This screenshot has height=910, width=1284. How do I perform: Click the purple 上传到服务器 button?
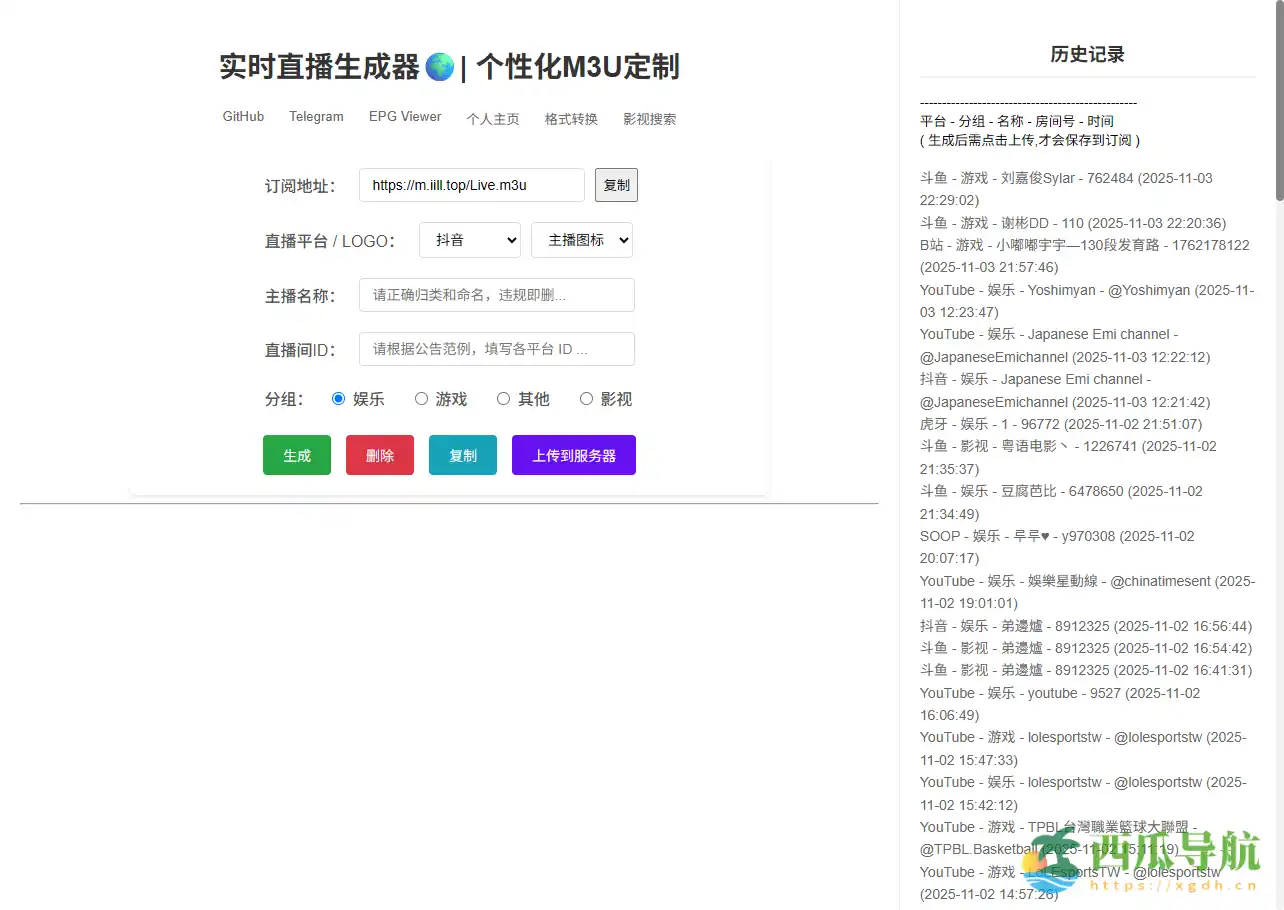(x=573, y=455)
